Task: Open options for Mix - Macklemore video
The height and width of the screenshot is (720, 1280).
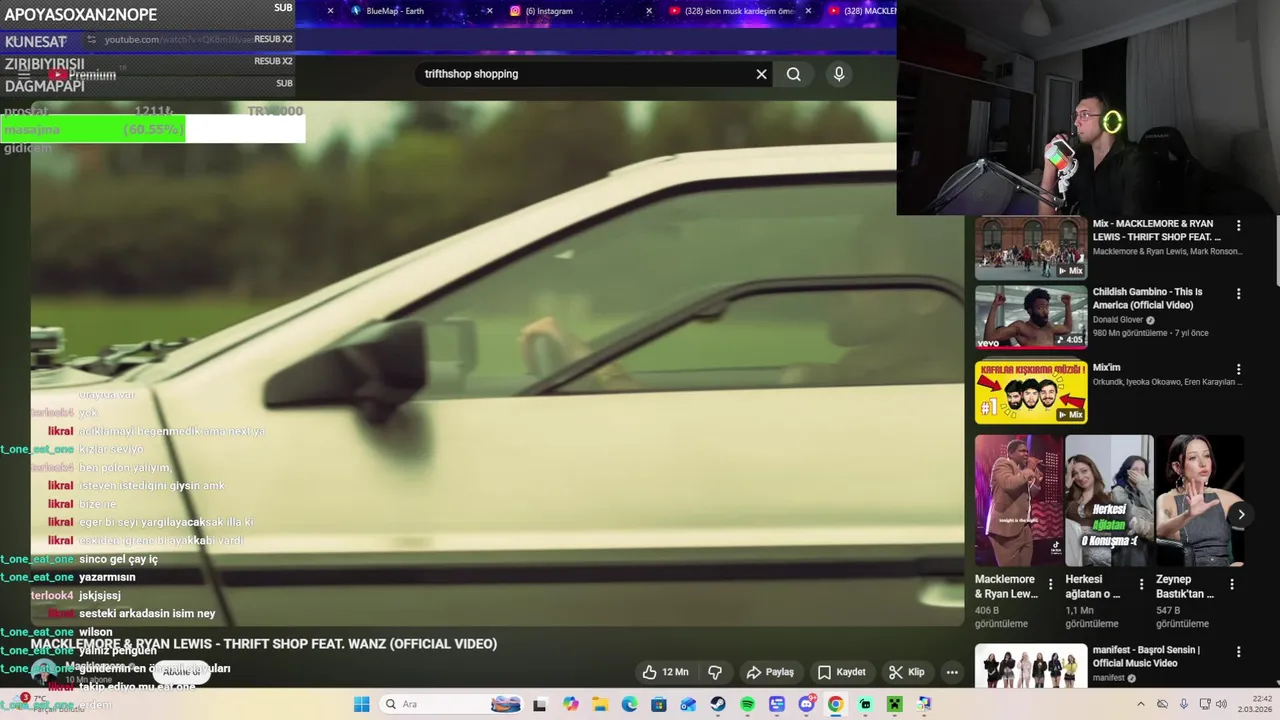Action: coord(1238,226)
